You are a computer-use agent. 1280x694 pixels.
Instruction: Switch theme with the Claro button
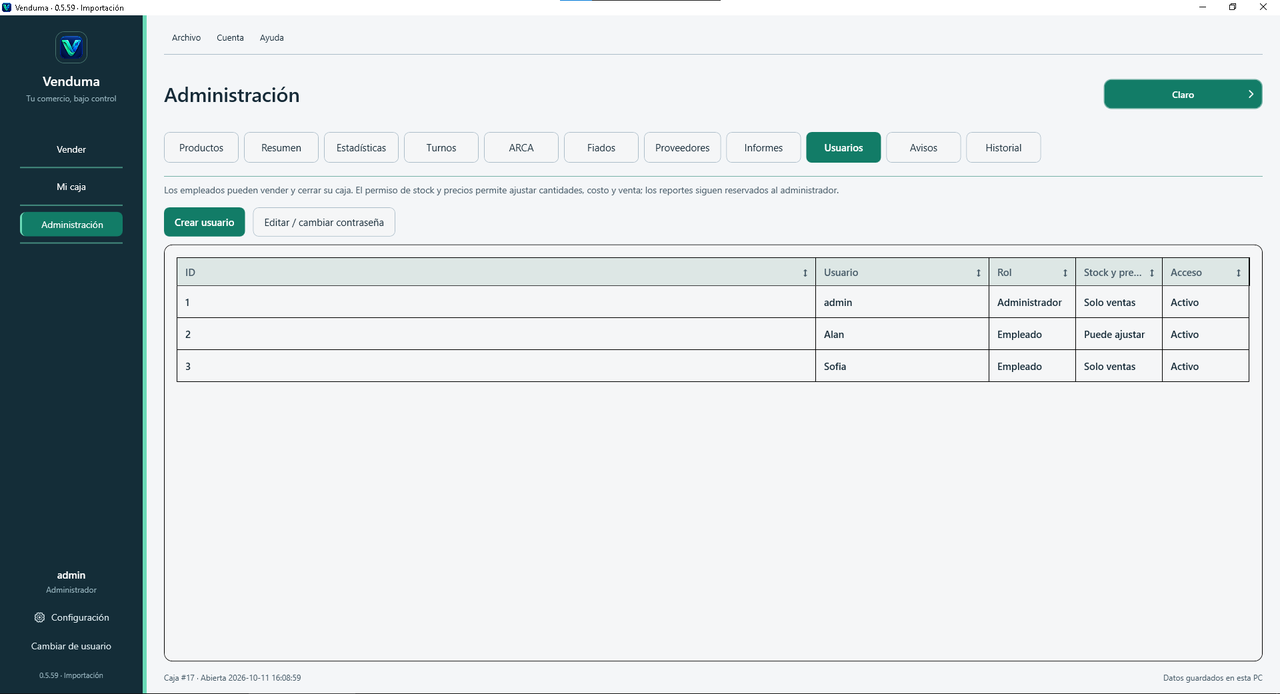[x=1183, y=94]
